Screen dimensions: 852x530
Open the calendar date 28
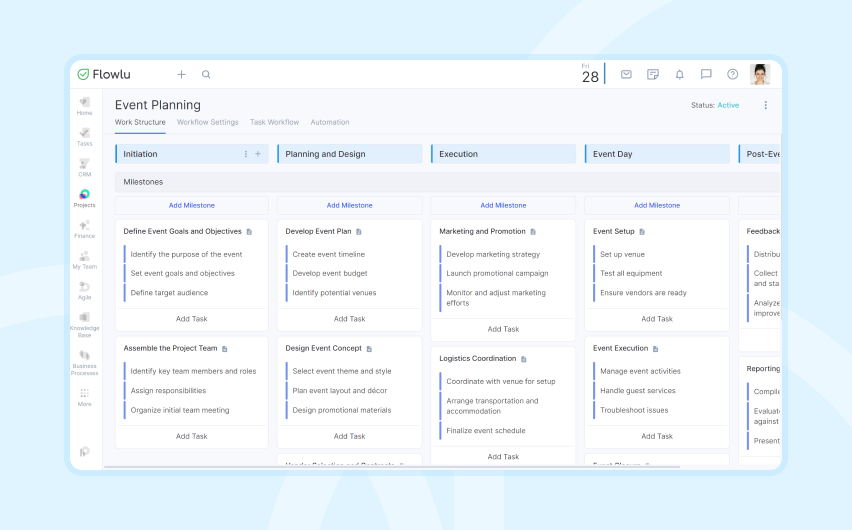[590, 74]
